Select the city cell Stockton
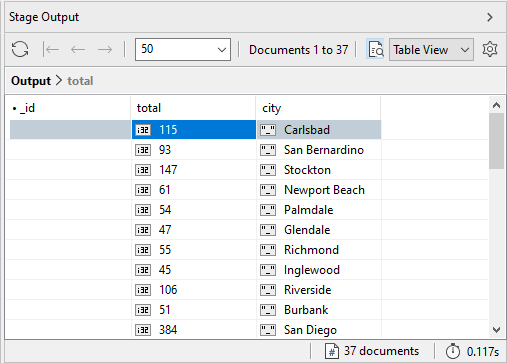The height and width of the screenshot is (363, 507). pos(319,170)
